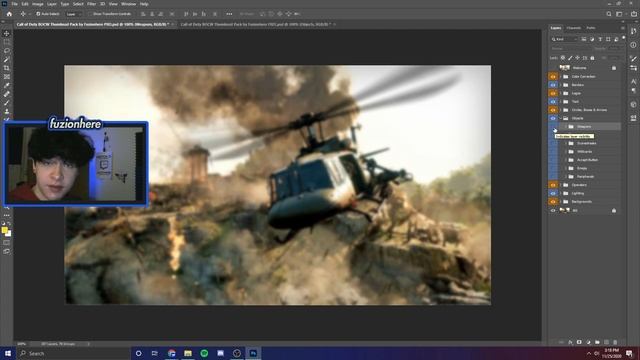
Task: Select the Magic Wand tool
Action: coord(7,59)
